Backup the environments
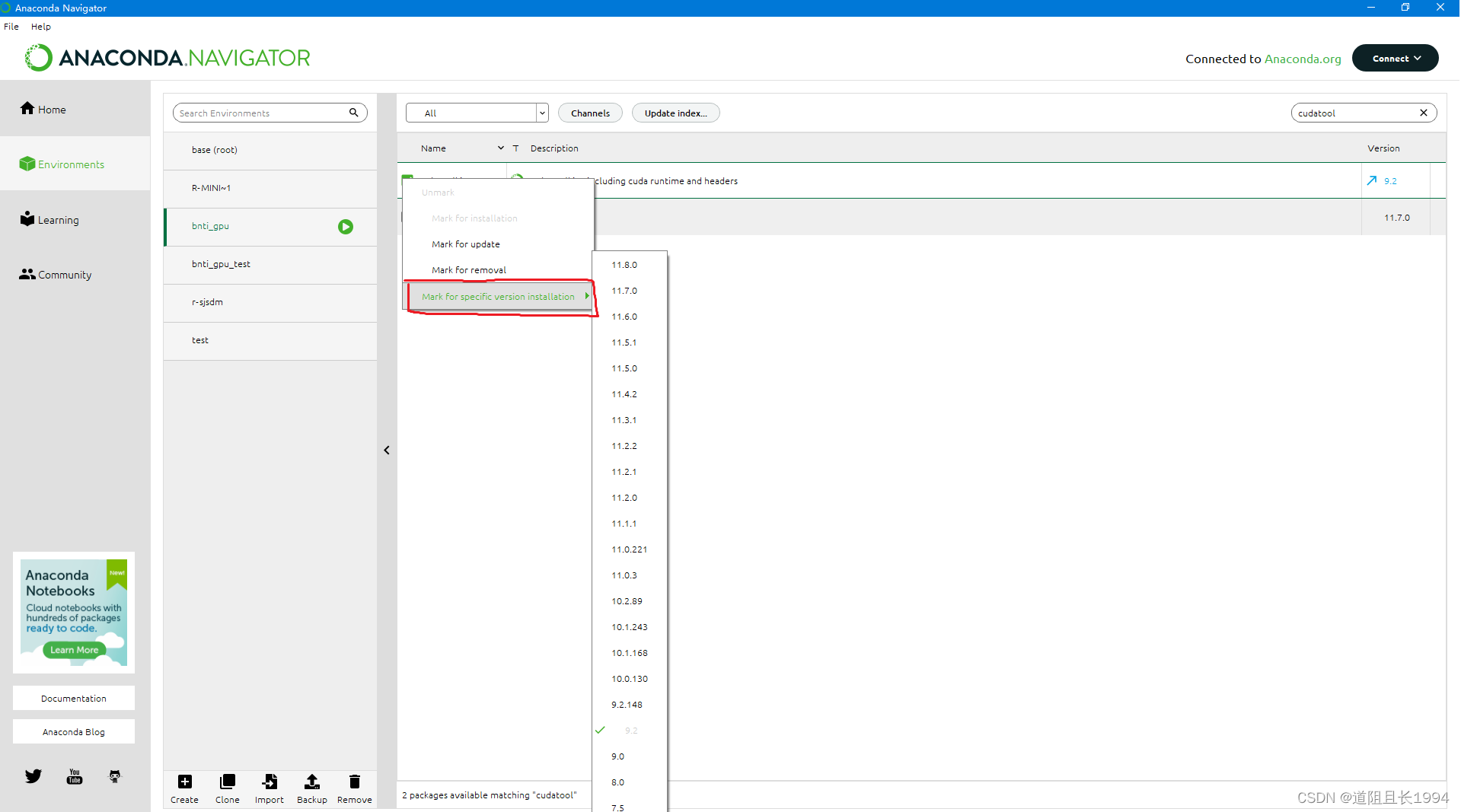This screenshot has width=1461, height=812. (312, 788)
